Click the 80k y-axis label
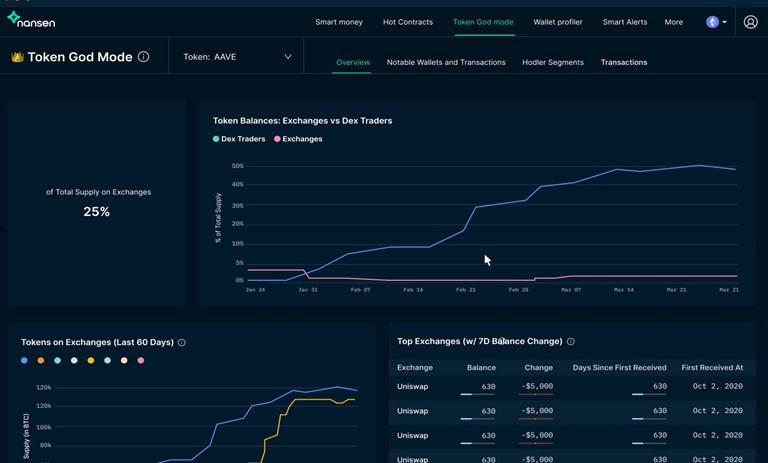Screen dimensions: 768x463 pos(46,445)
